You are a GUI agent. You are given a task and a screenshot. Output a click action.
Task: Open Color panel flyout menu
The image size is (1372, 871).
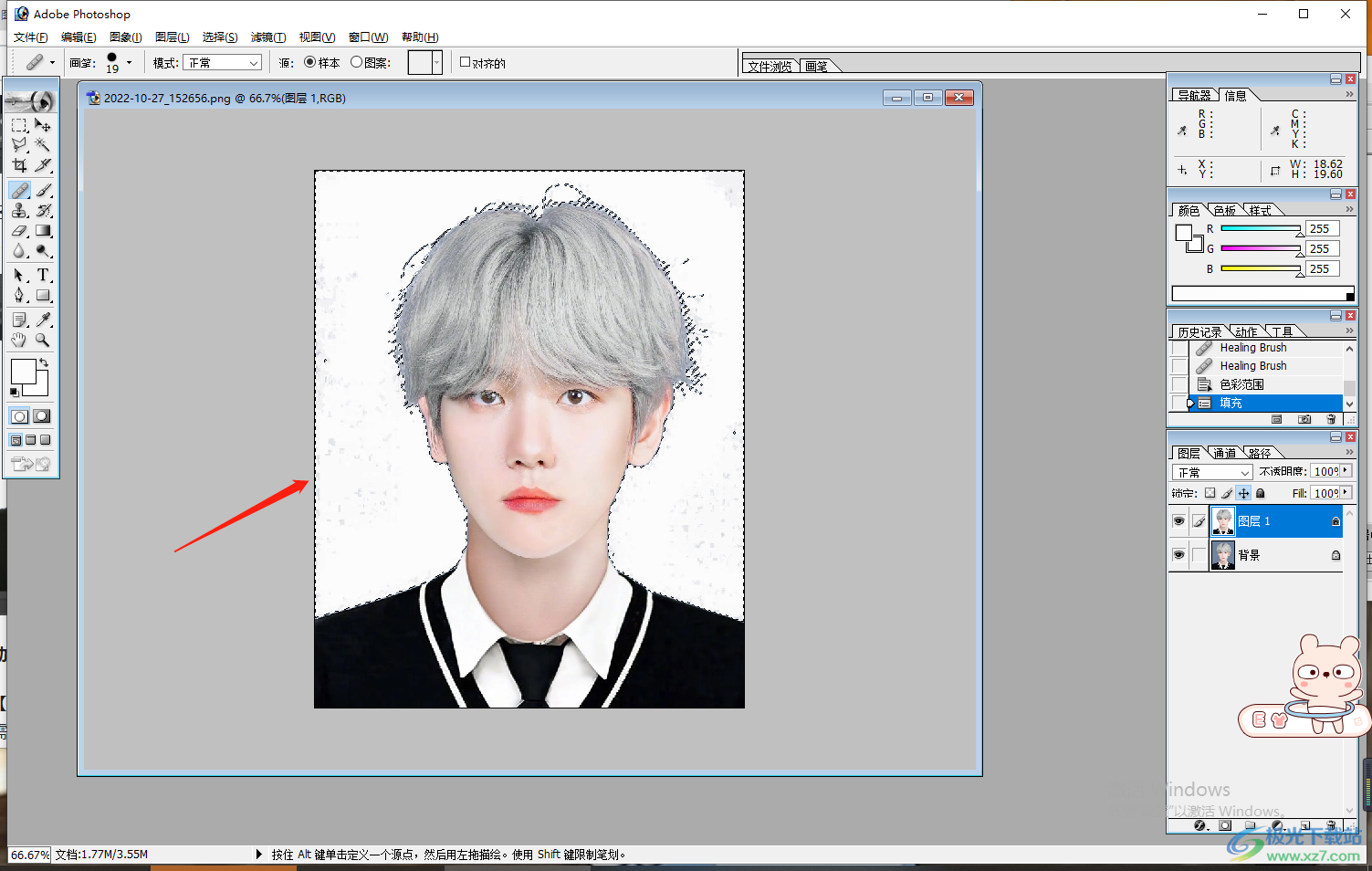(1349, 209)
